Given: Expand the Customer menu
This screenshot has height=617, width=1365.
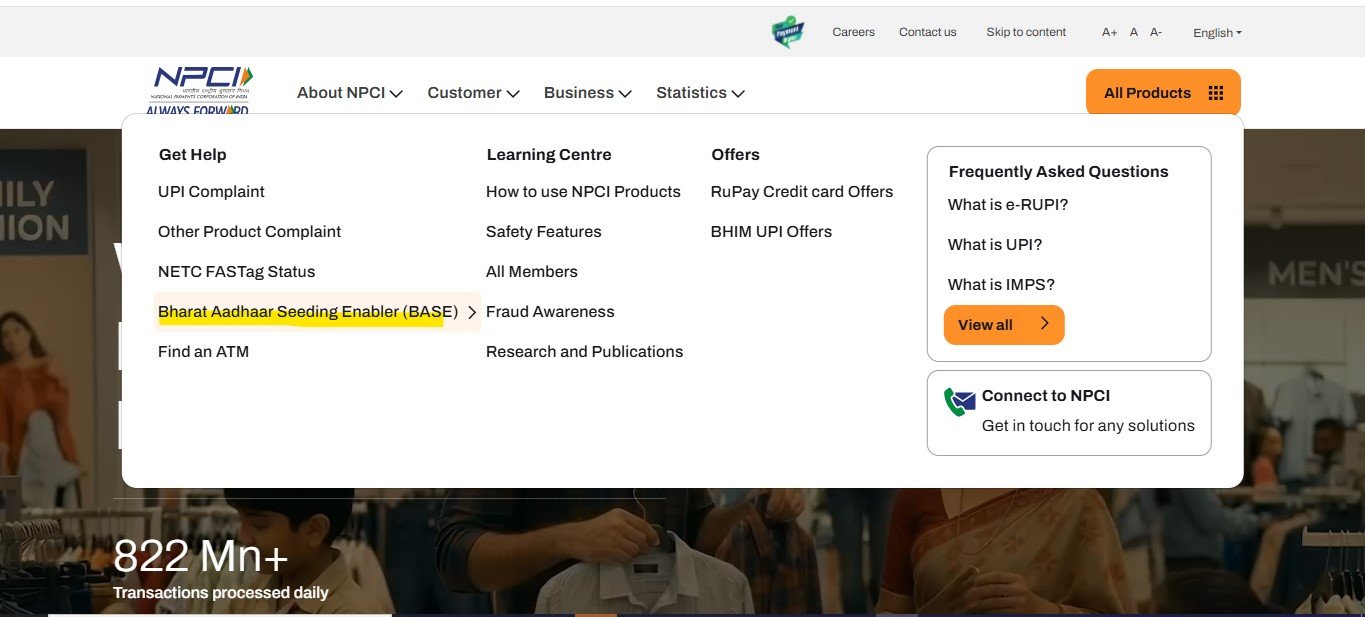Looking at the screenshot, I should (x=474, y=93).
